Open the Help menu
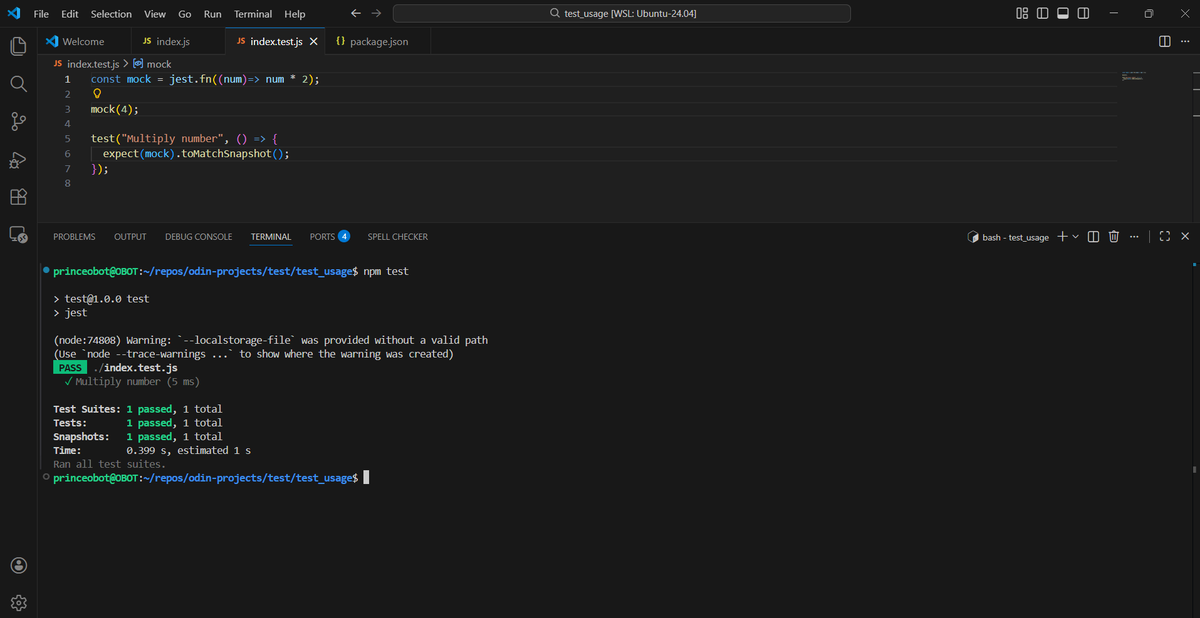 [295, 14]
